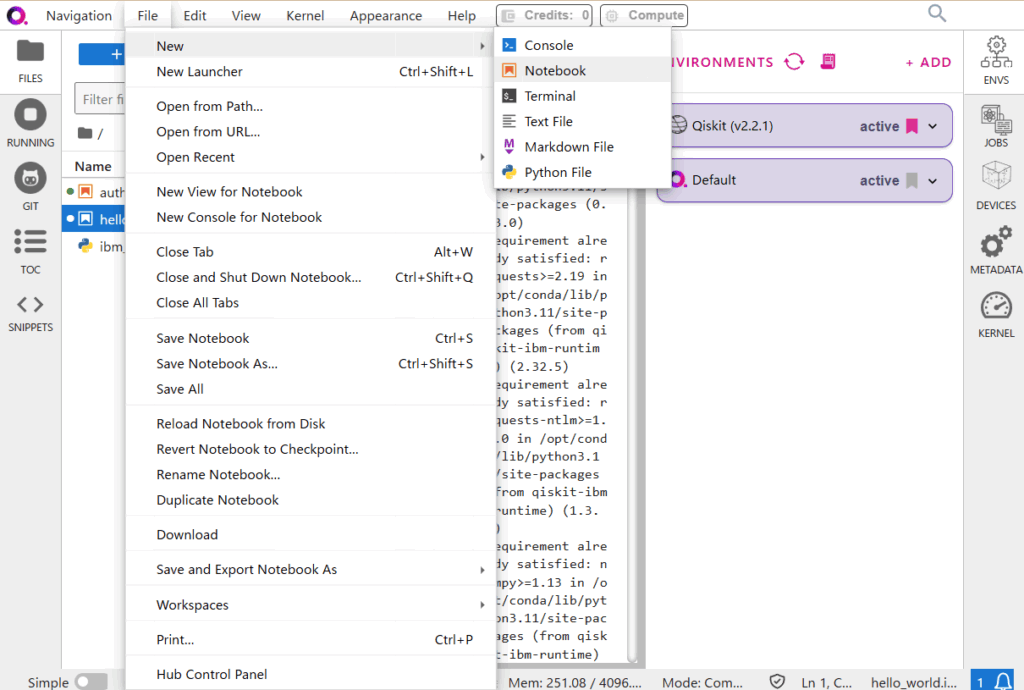Toggle the Simple mode switch
This screenshot has width=1024, height=690.
(x=91, y=682)
